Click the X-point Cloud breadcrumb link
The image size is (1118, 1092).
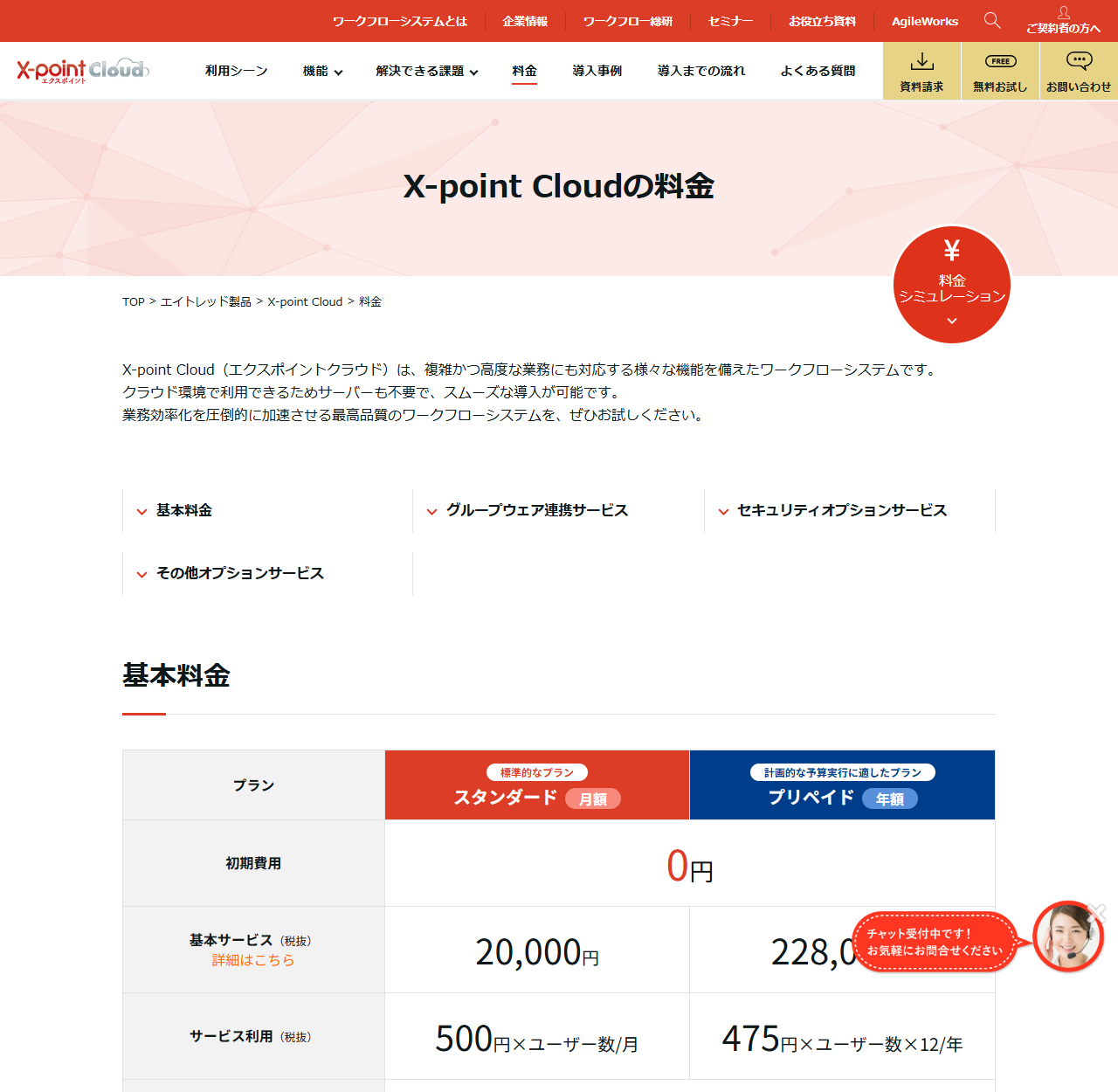(x=305, y=301)
